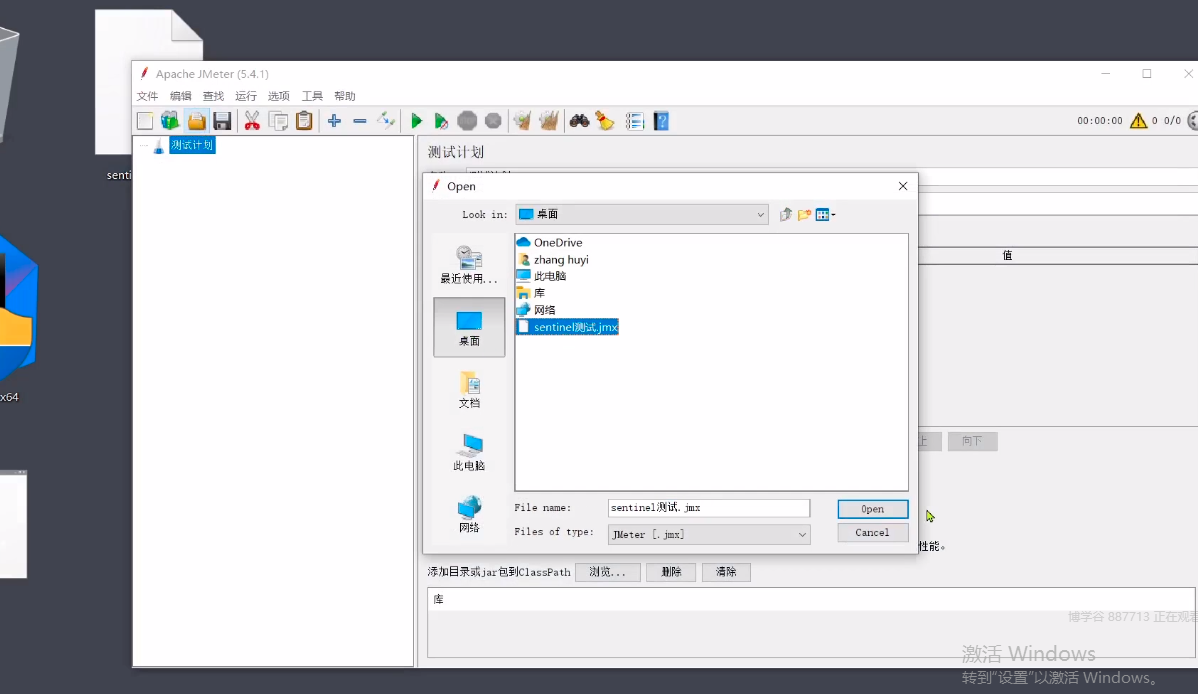Click the Open button in dialog
This screenshot has height=694, width=1198.
tap(873, 509)
